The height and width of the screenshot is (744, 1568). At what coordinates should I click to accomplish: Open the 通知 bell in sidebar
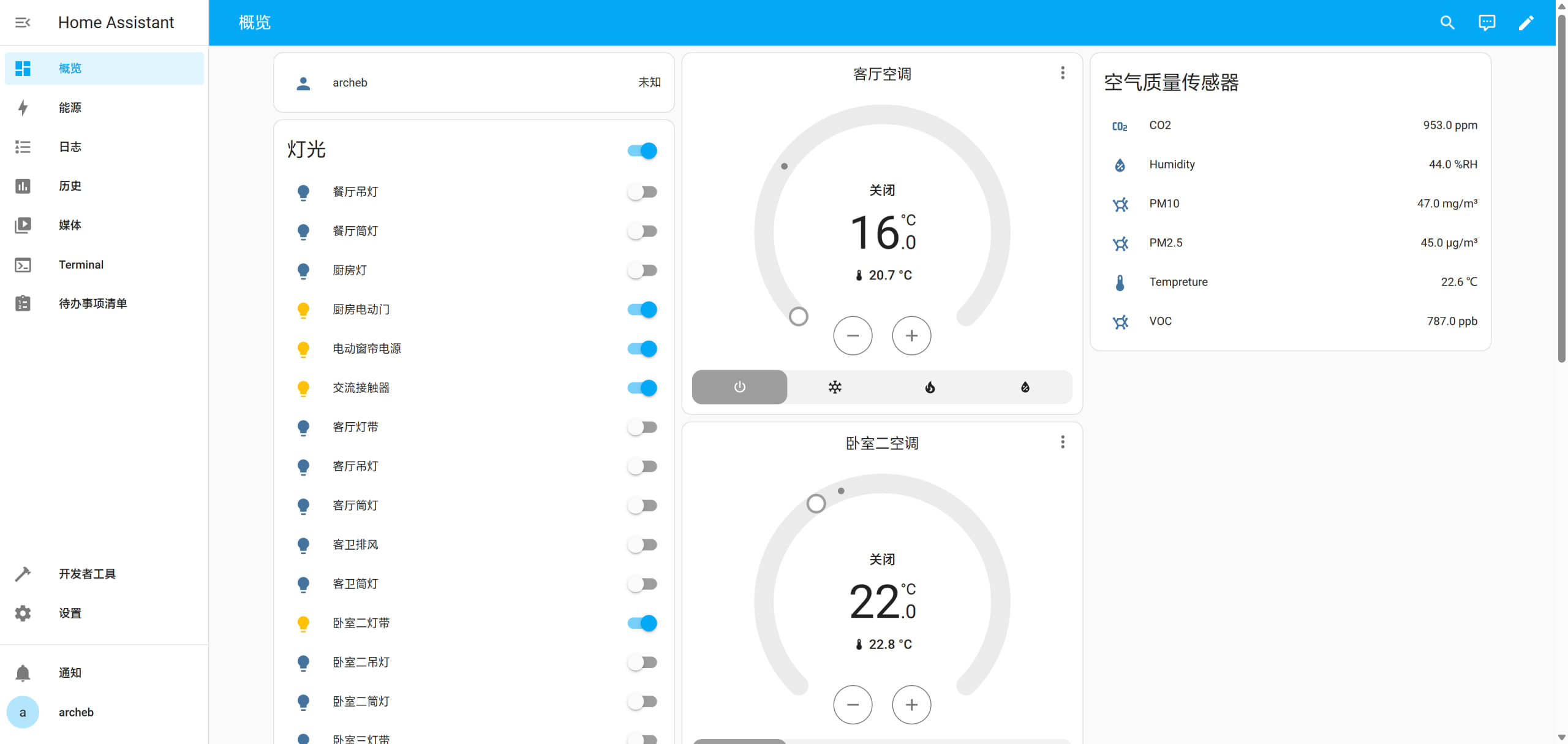click(x=23, y=673)
